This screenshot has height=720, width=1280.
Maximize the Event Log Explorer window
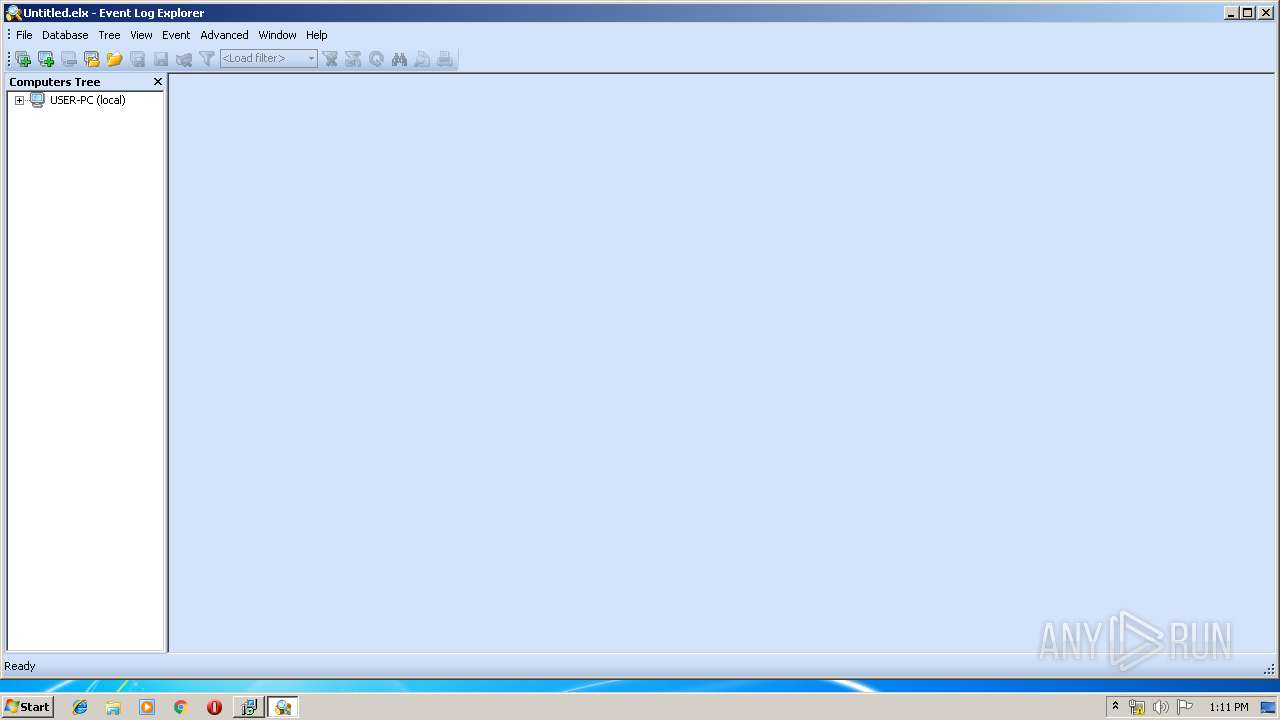(1247, 13)
